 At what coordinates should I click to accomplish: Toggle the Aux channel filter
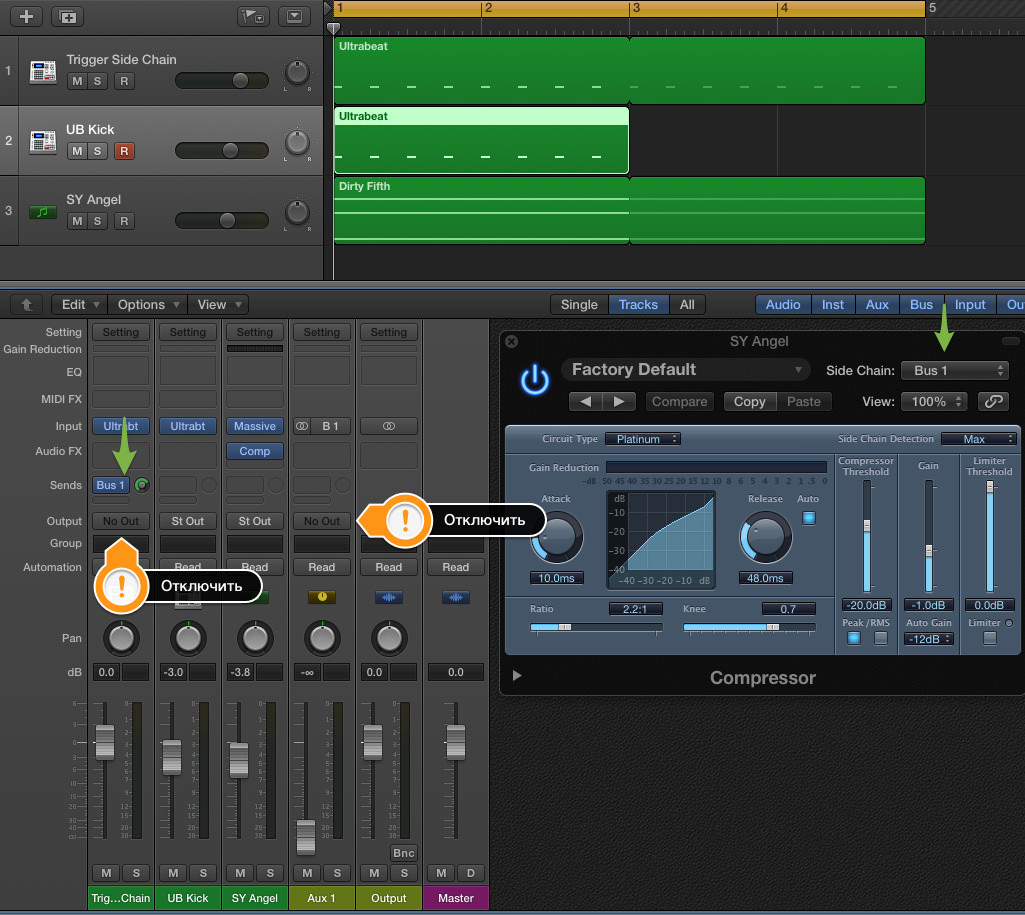[x=877, y=305]
